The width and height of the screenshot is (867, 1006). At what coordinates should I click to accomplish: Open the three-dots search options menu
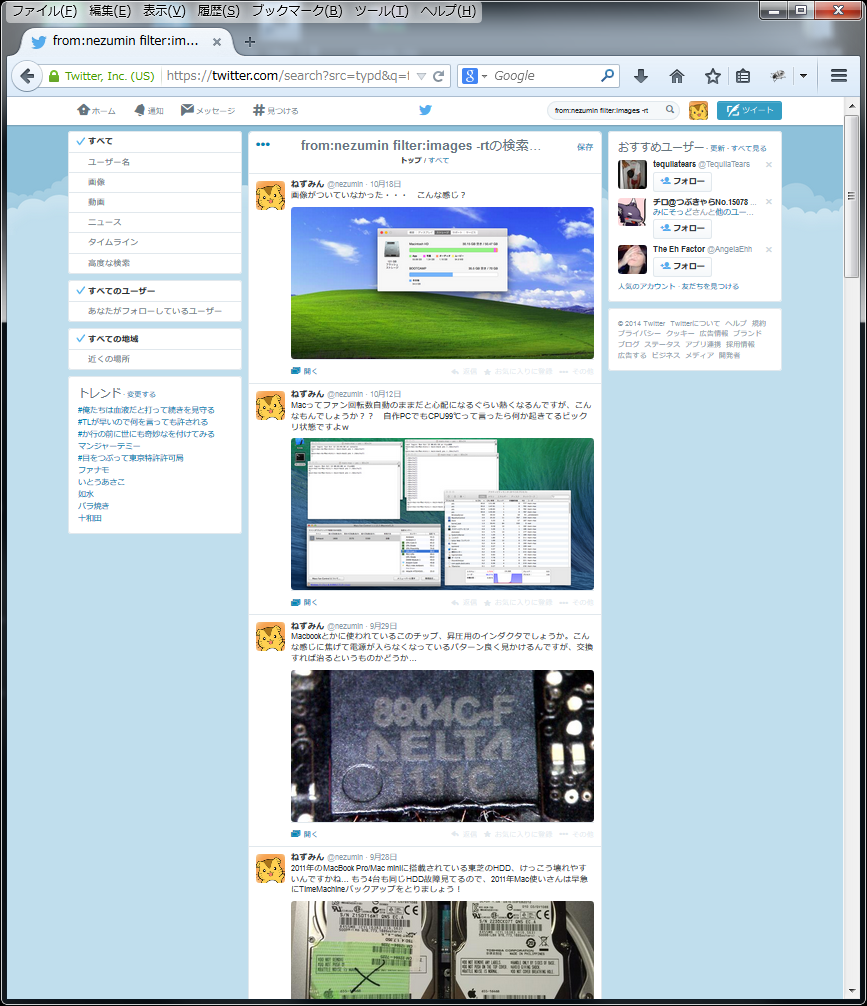click(x=263, y=144)
